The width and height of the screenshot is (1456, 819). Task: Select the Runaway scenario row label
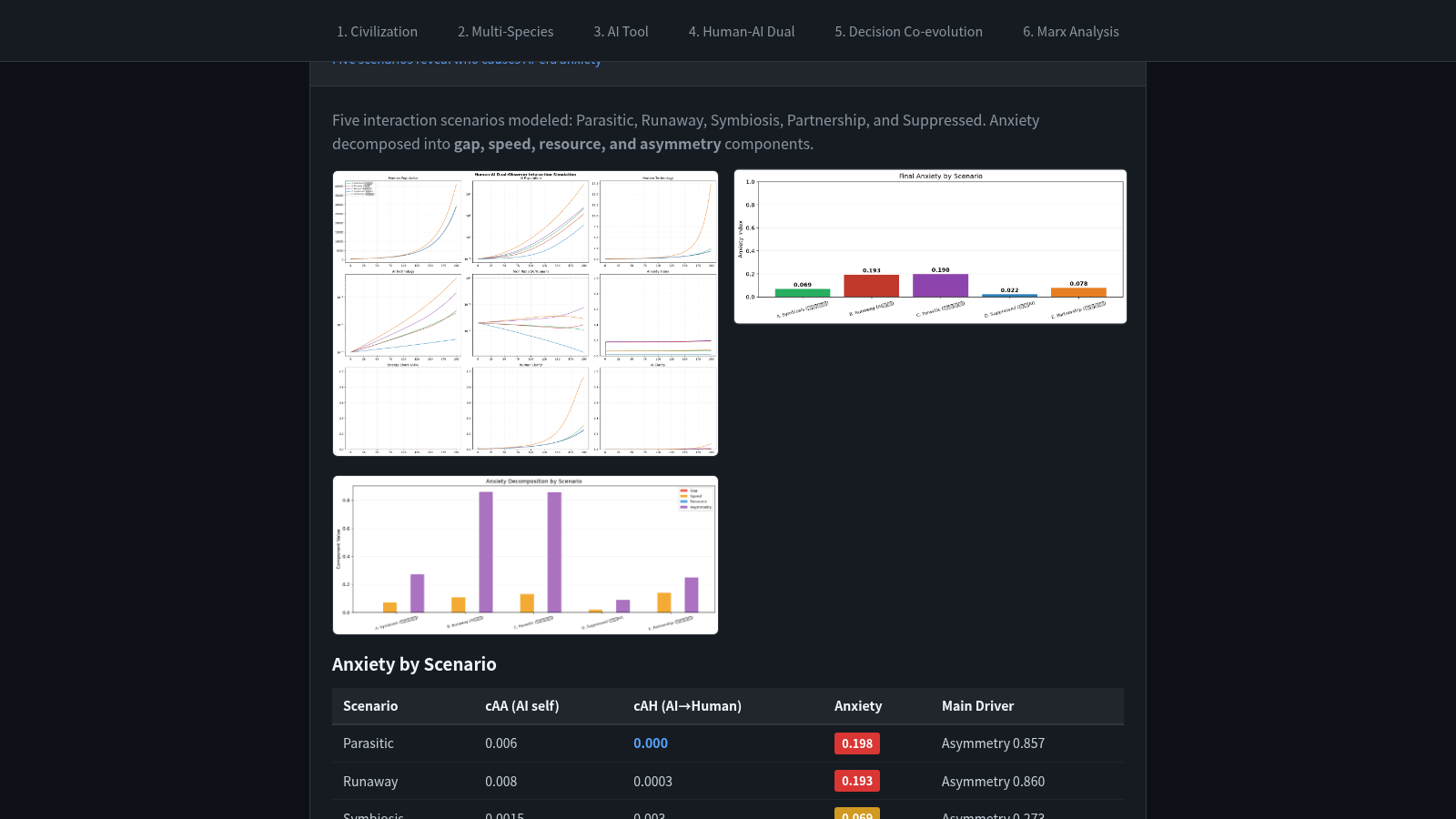pos(370,782)
